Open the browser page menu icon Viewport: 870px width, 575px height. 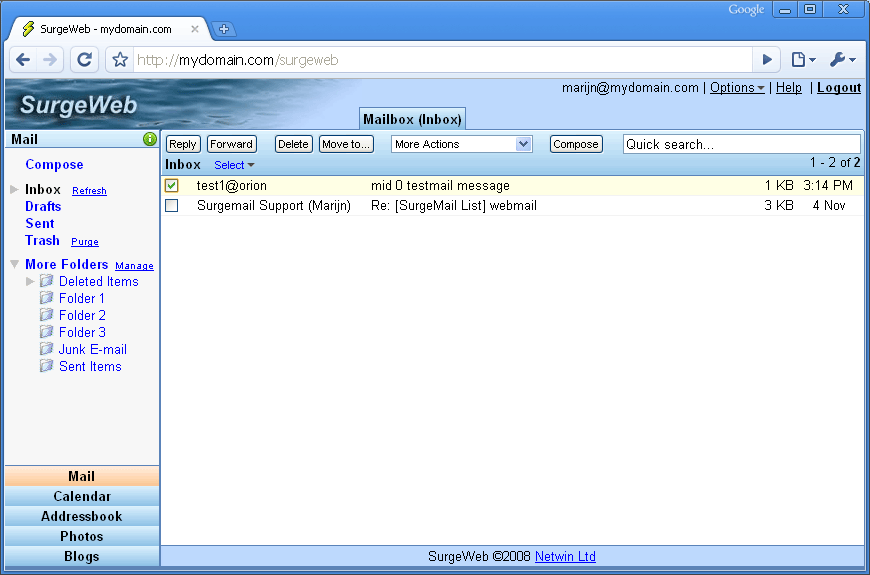(x=802, y=60)
